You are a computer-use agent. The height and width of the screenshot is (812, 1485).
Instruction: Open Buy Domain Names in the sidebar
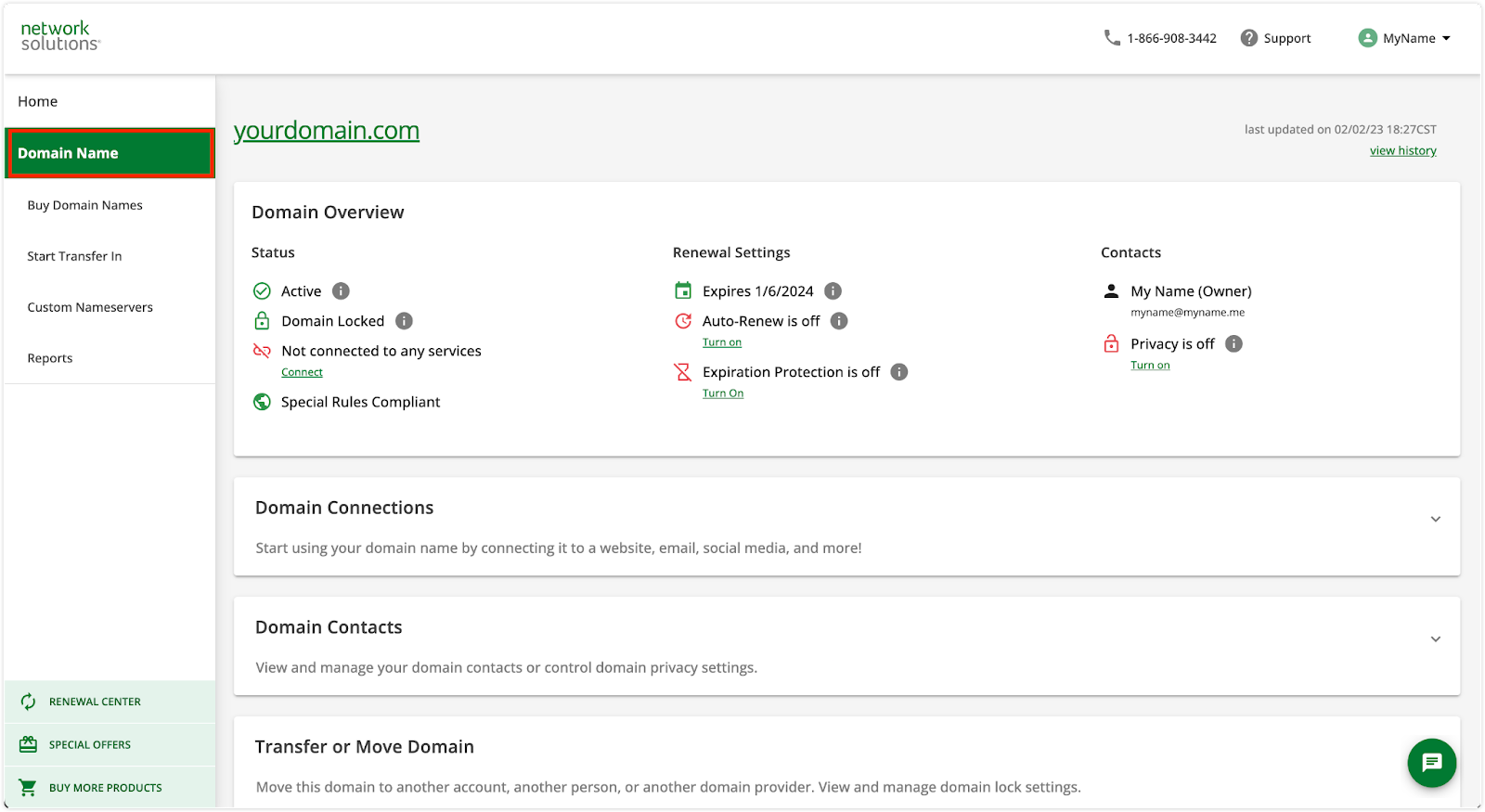(x=84, y=205)
